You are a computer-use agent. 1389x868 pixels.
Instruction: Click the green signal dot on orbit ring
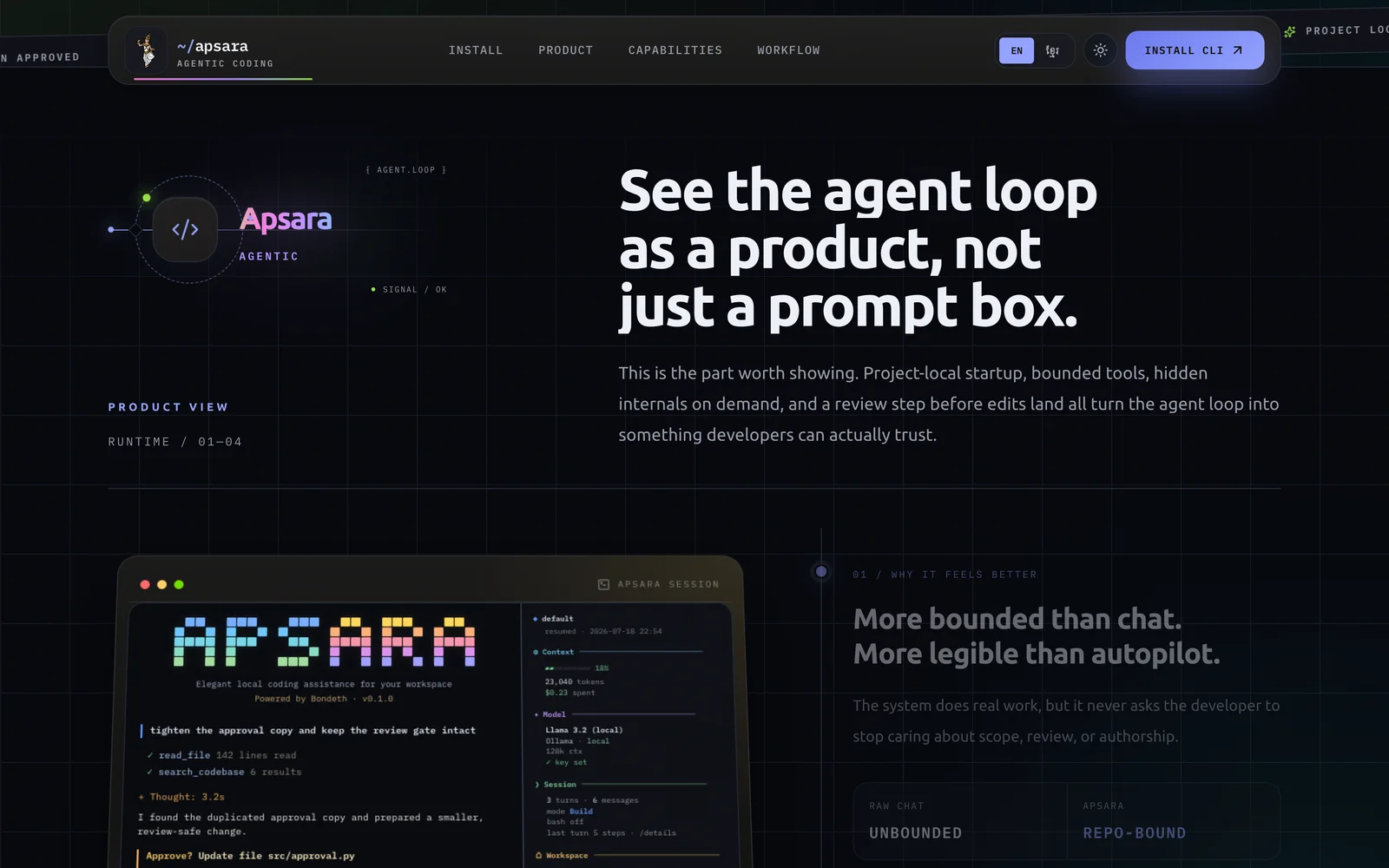pos(147,198)
